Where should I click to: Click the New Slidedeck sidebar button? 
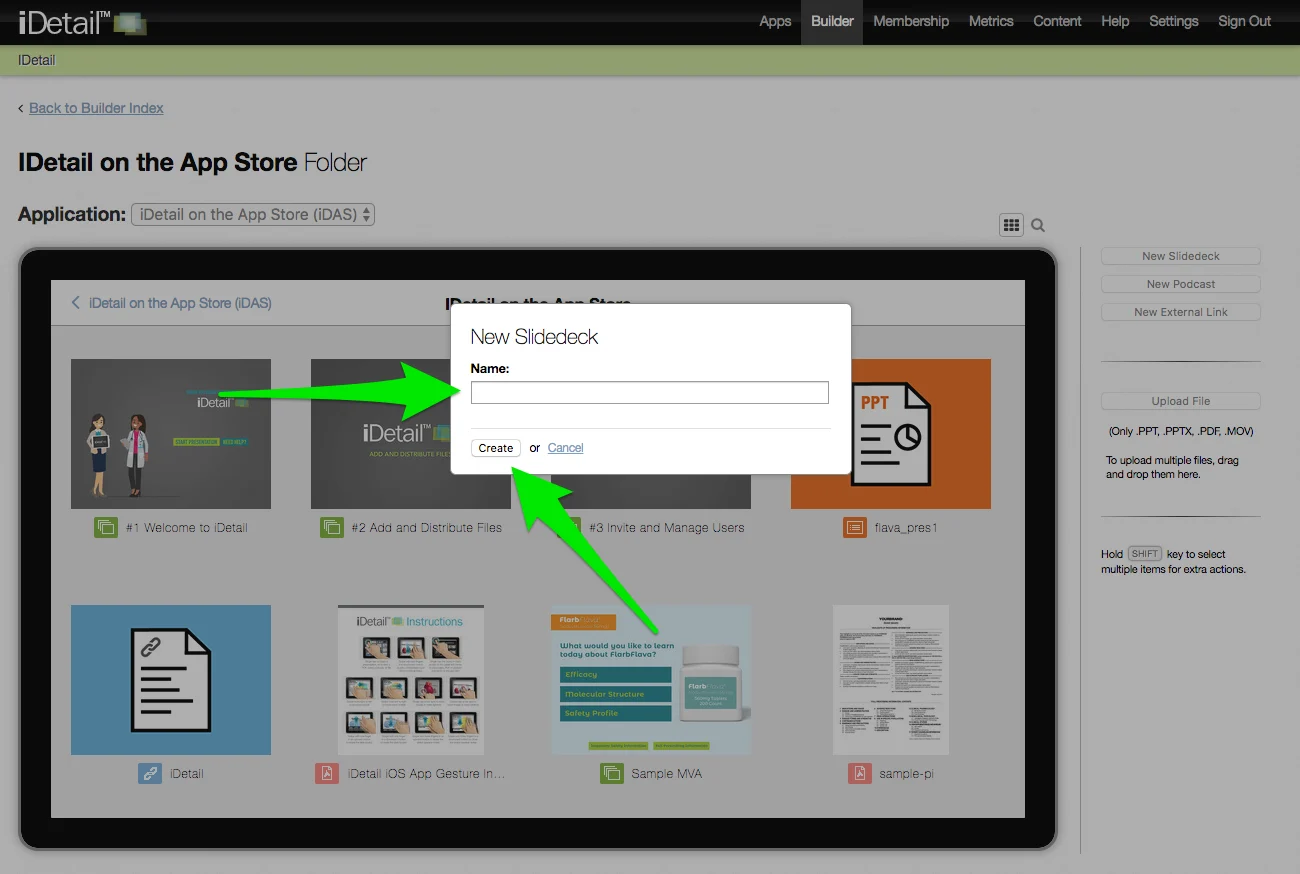point(1181,256)
